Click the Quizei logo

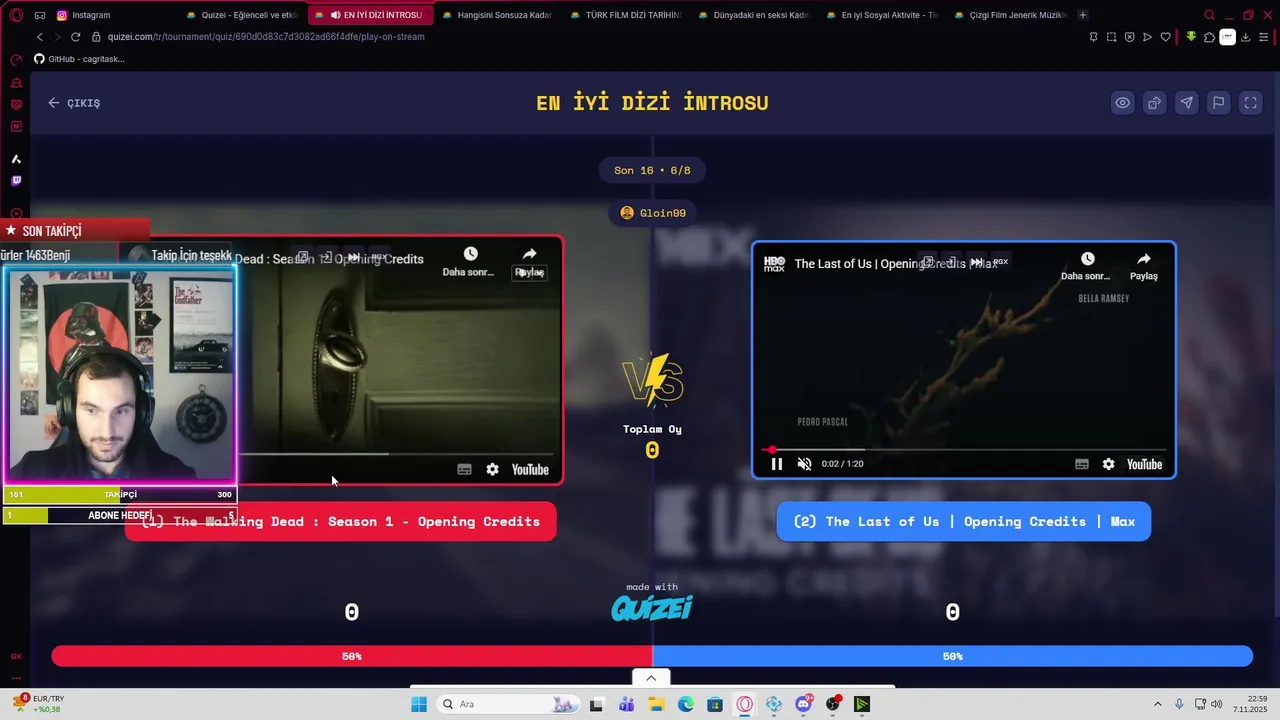tap(652, 608)
